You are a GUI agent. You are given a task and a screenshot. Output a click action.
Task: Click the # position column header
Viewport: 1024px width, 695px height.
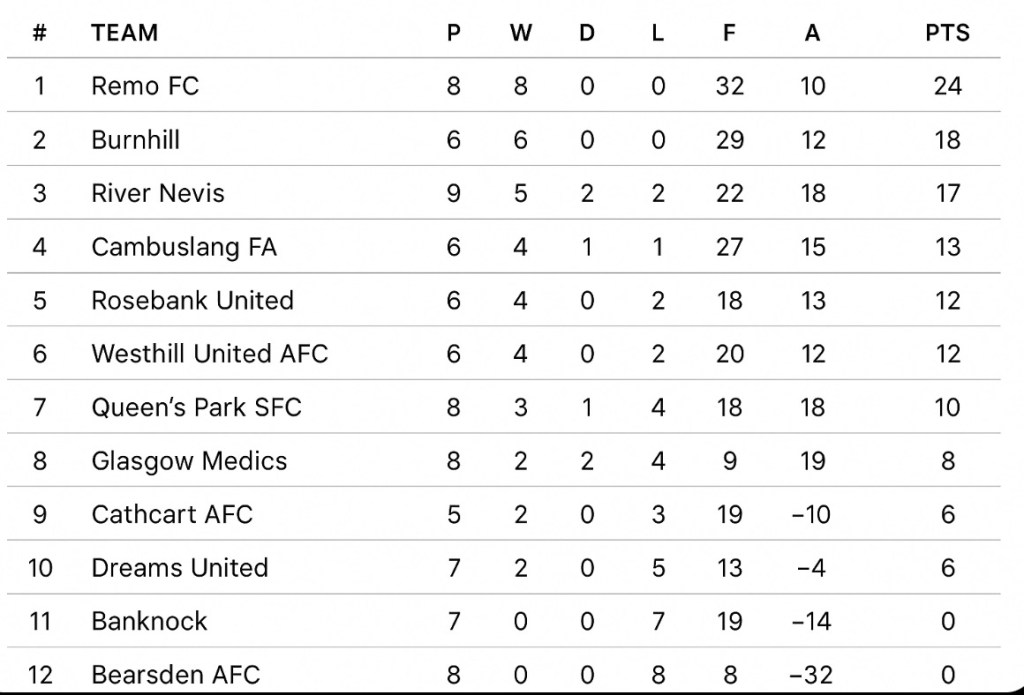40,33
